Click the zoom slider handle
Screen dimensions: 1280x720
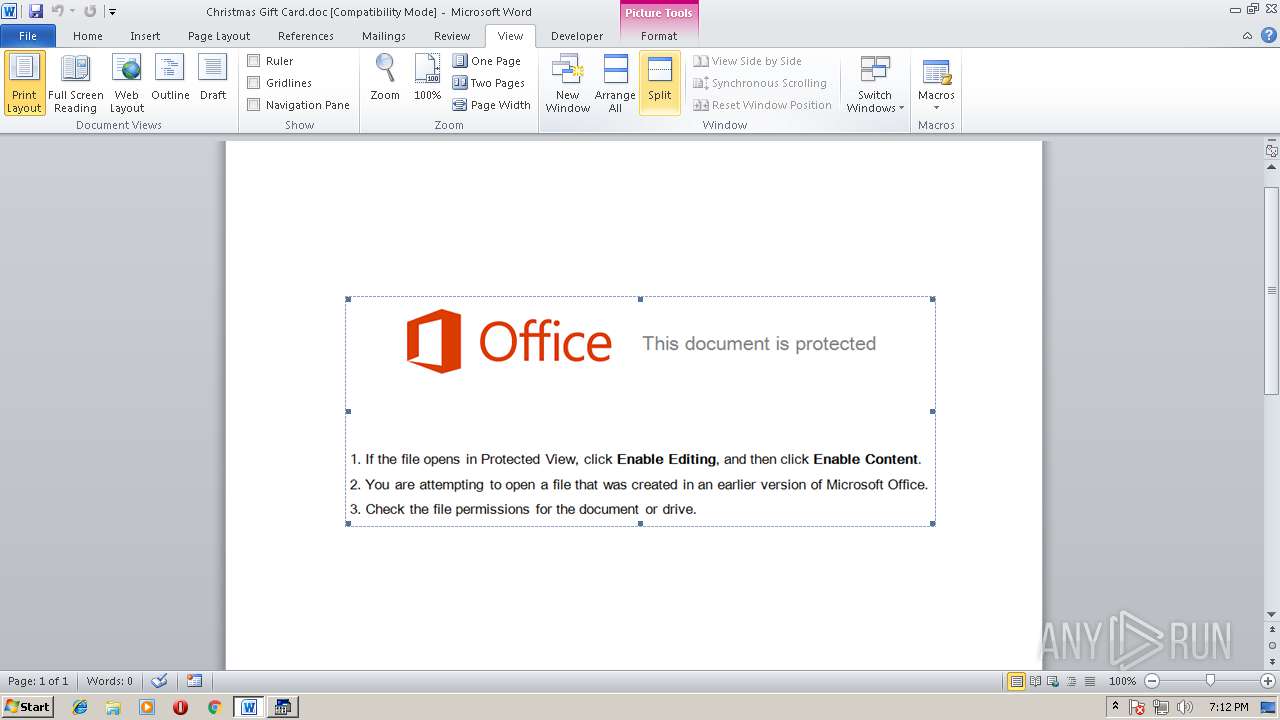[1210, 681]
